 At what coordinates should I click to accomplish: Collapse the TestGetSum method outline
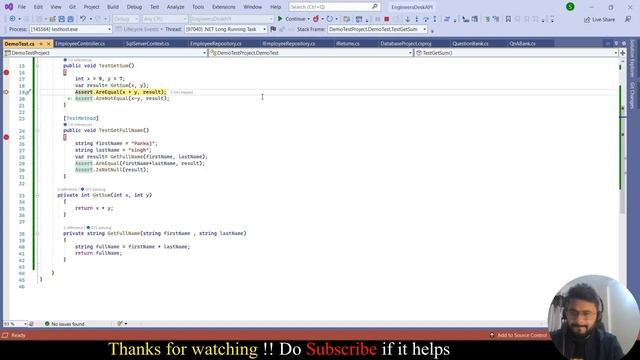37,66
